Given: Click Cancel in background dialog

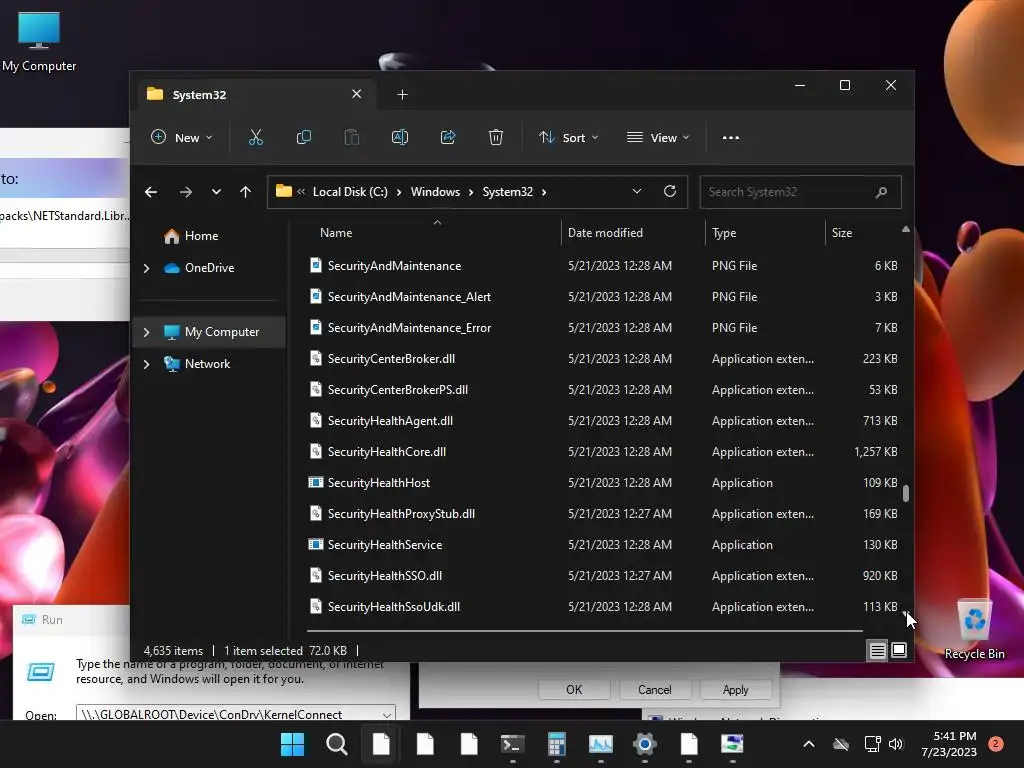Looking at the screenshot, I should (x=654, y=690).
